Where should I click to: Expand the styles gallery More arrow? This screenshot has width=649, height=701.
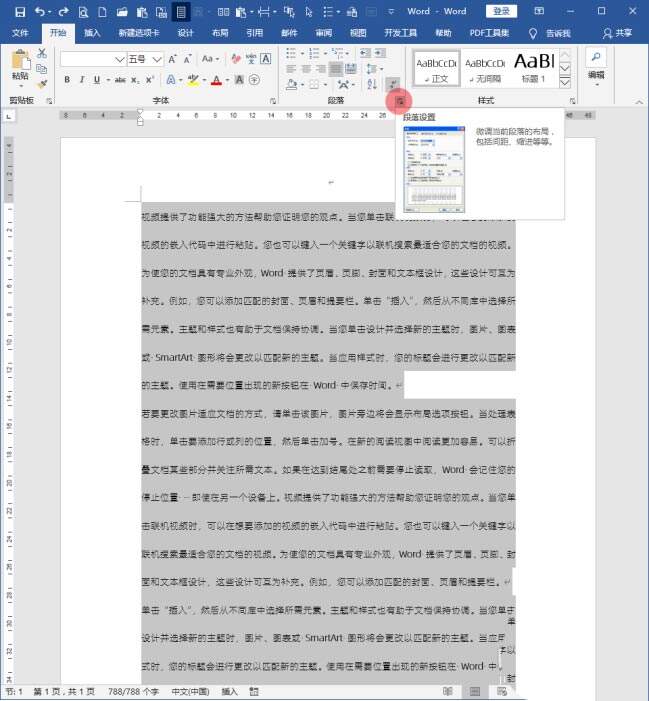pos(565,82)
